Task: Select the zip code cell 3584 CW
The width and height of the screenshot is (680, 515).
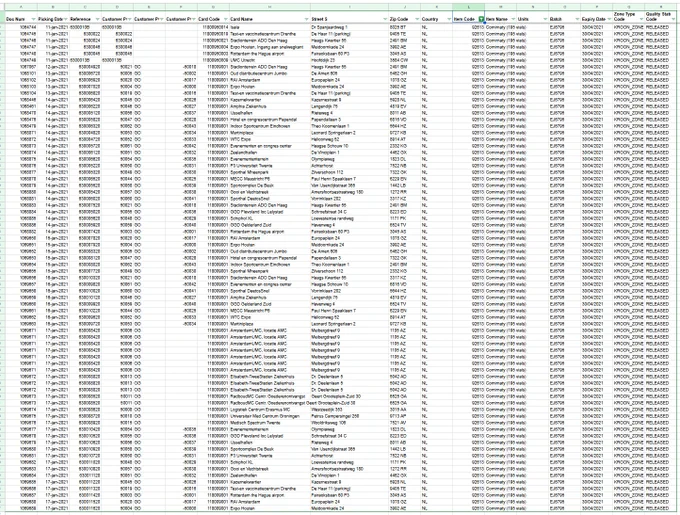Action: 405,60
